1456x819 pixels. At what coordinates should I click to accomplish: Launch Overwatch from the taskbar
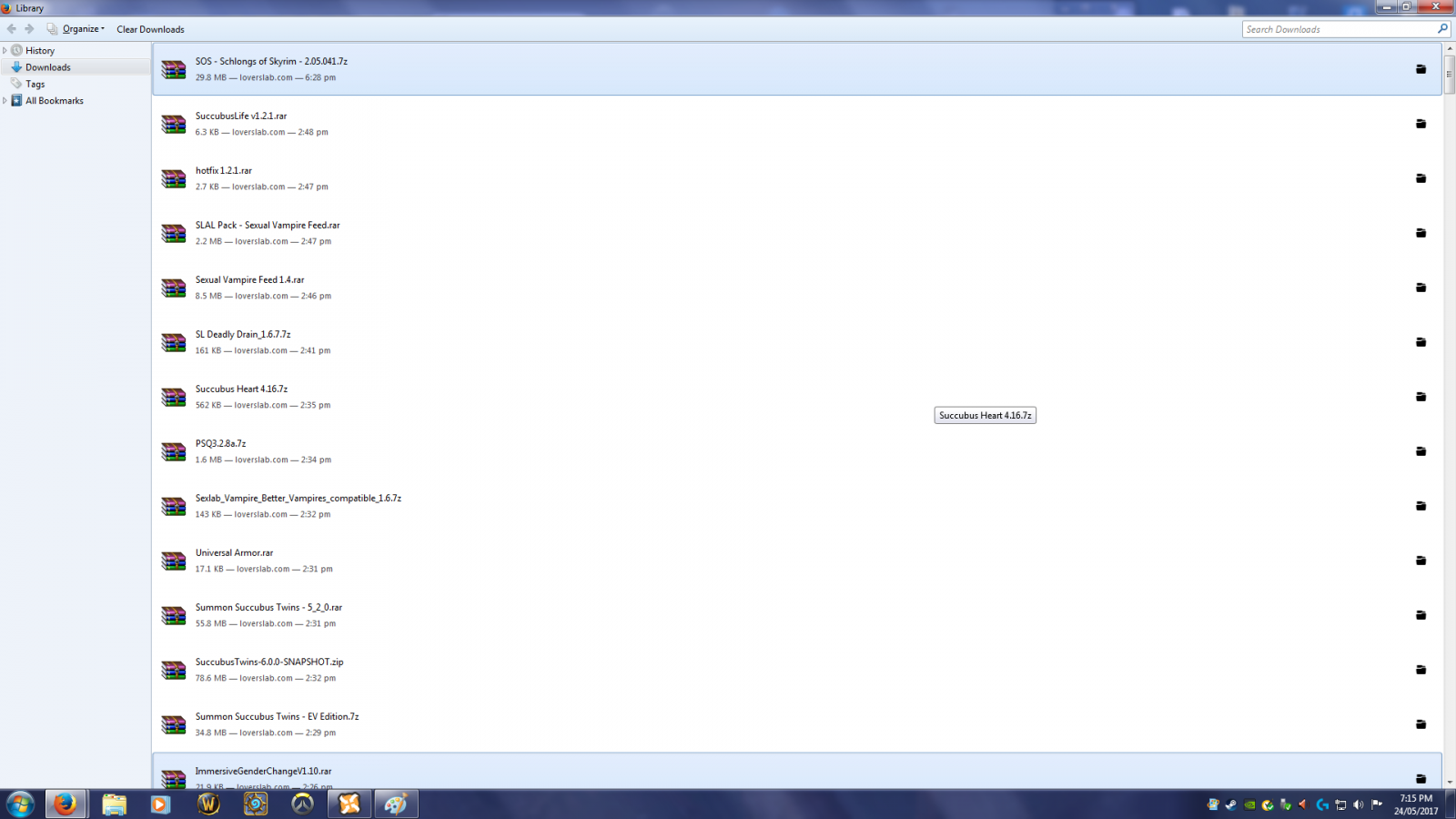click(x=302, y=804)
